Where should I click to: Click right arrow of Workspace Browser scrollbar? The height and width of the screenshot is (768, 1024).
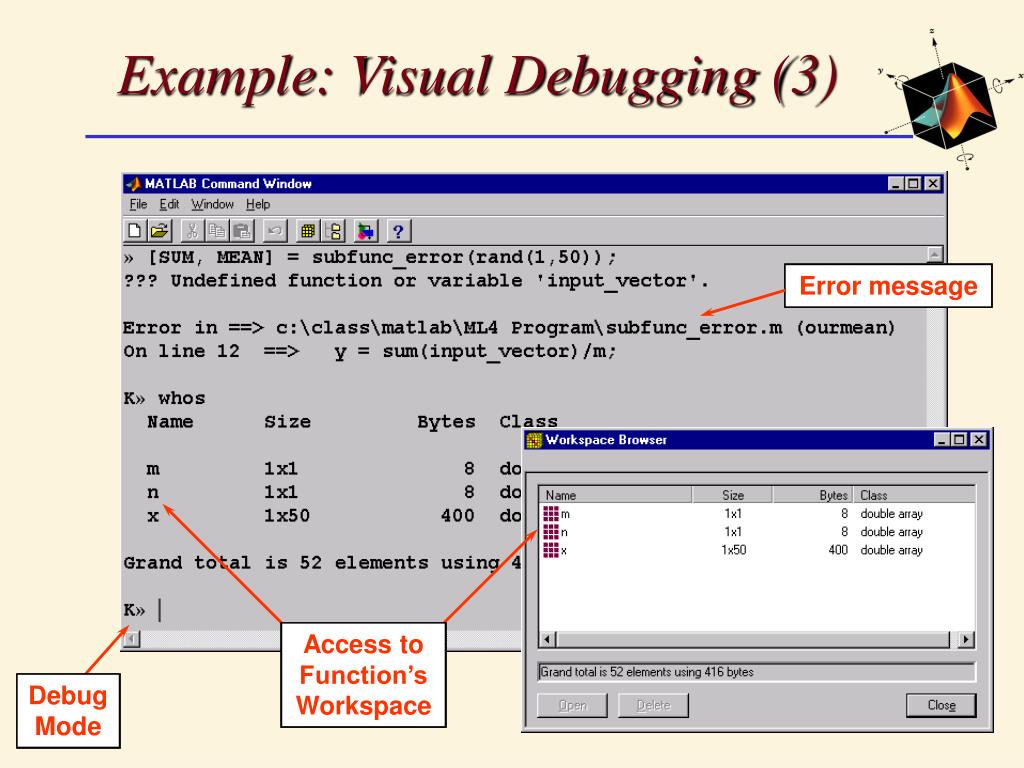pos(966,639)
